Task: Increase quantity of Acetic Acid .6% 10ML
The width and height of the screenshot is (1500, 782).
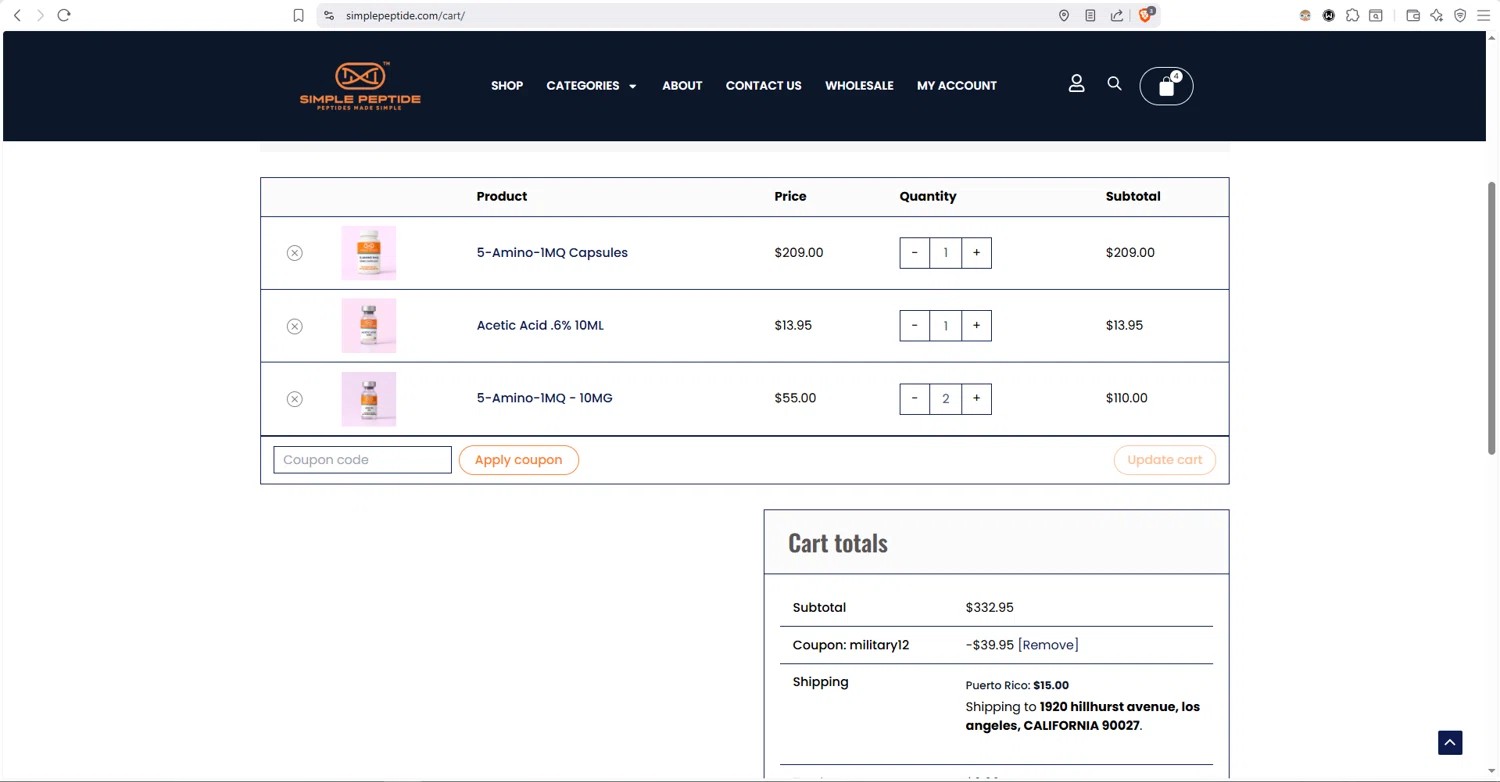Action: click(x=977, y=326)
